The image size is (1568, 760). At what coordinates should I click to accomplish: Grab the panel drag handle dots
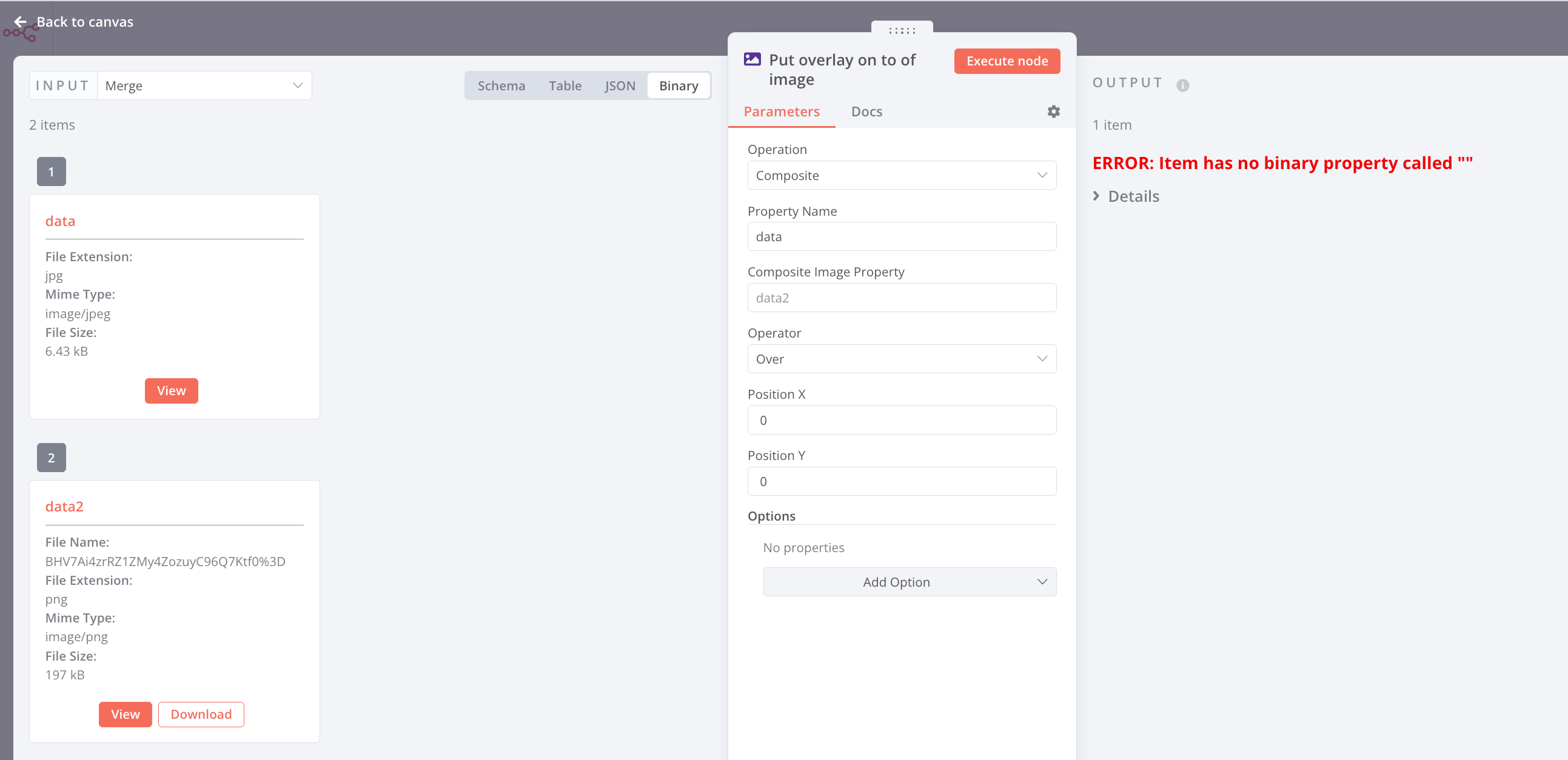pos(902,30)
